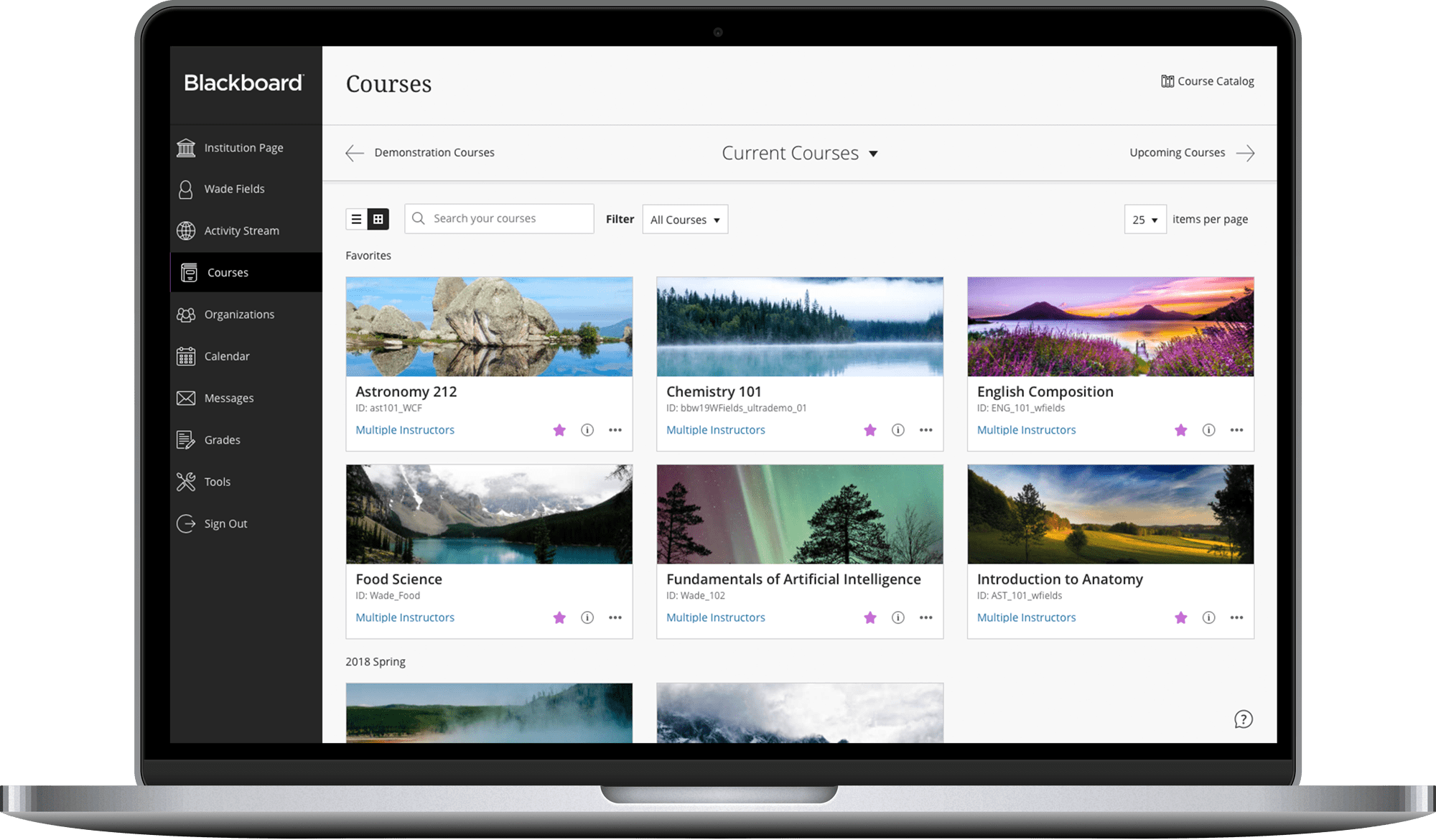Toggle grid view for courses display
The image size is (1436, 840).
pyautogui.click(x=378, y=219)
